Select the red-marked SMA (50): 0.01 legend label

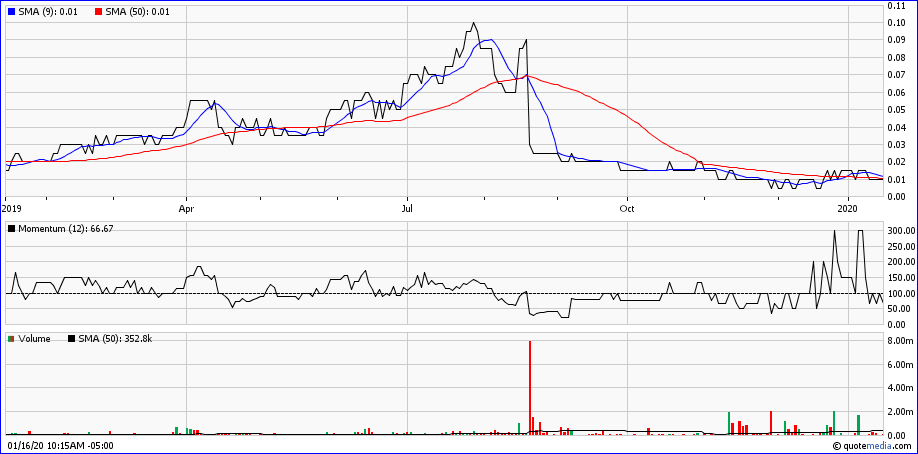138,11
